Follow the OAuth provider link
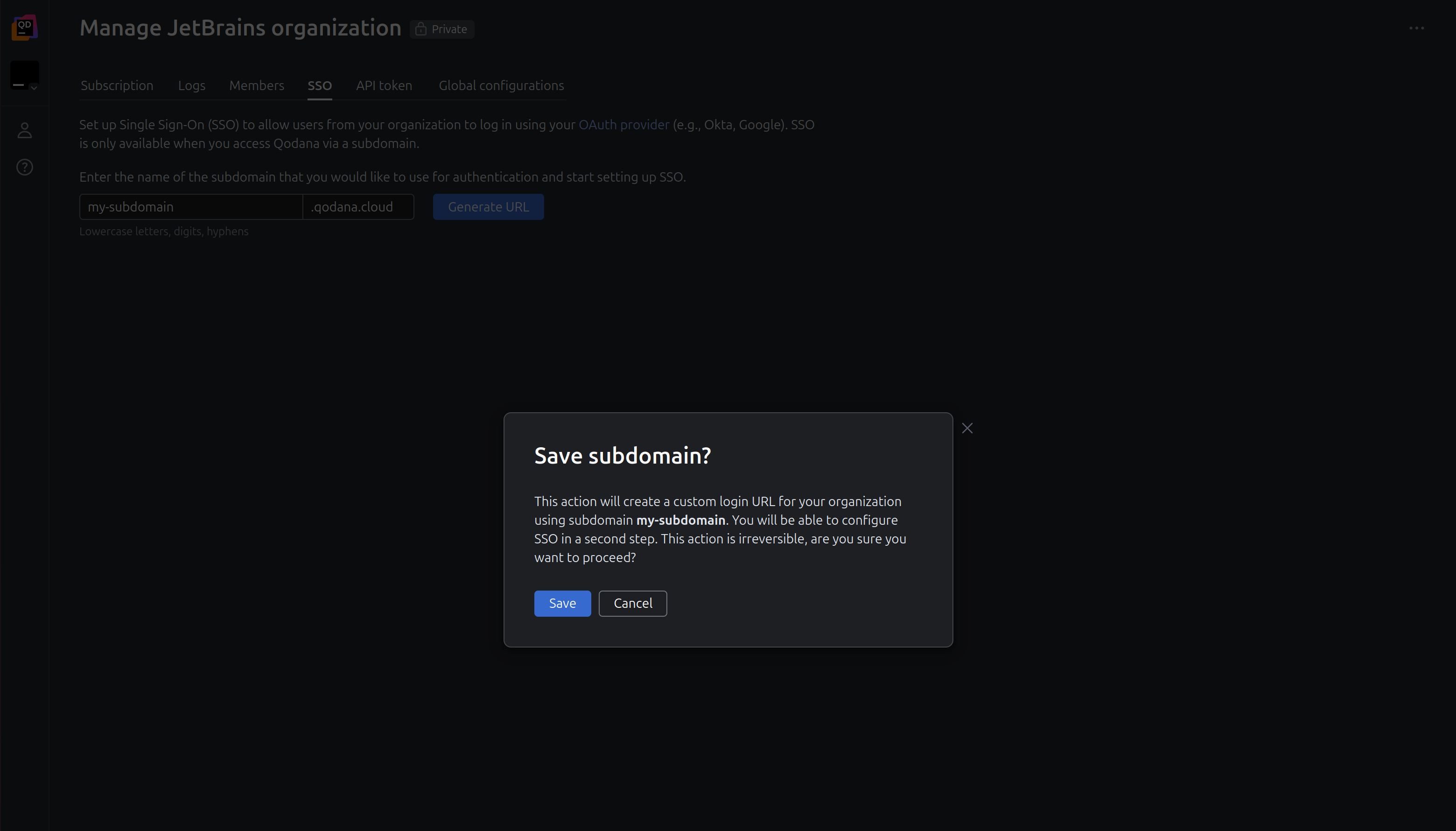This screenshot has height=831, width=1456. (x=623, y=125)
